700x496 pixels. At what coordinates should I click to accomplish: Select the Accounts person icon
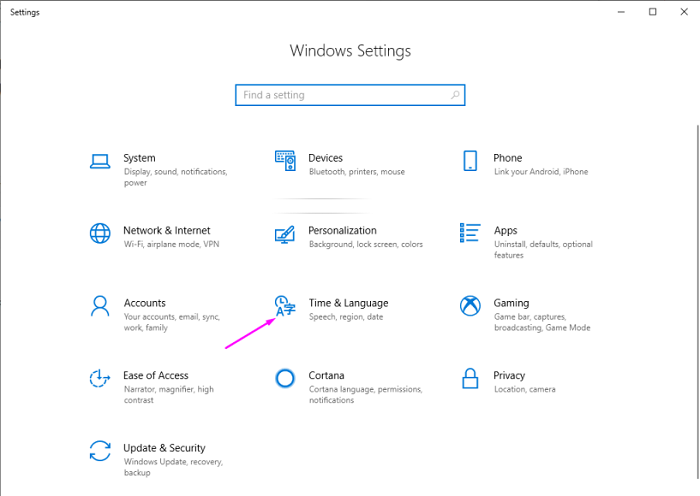click(99, 306)
